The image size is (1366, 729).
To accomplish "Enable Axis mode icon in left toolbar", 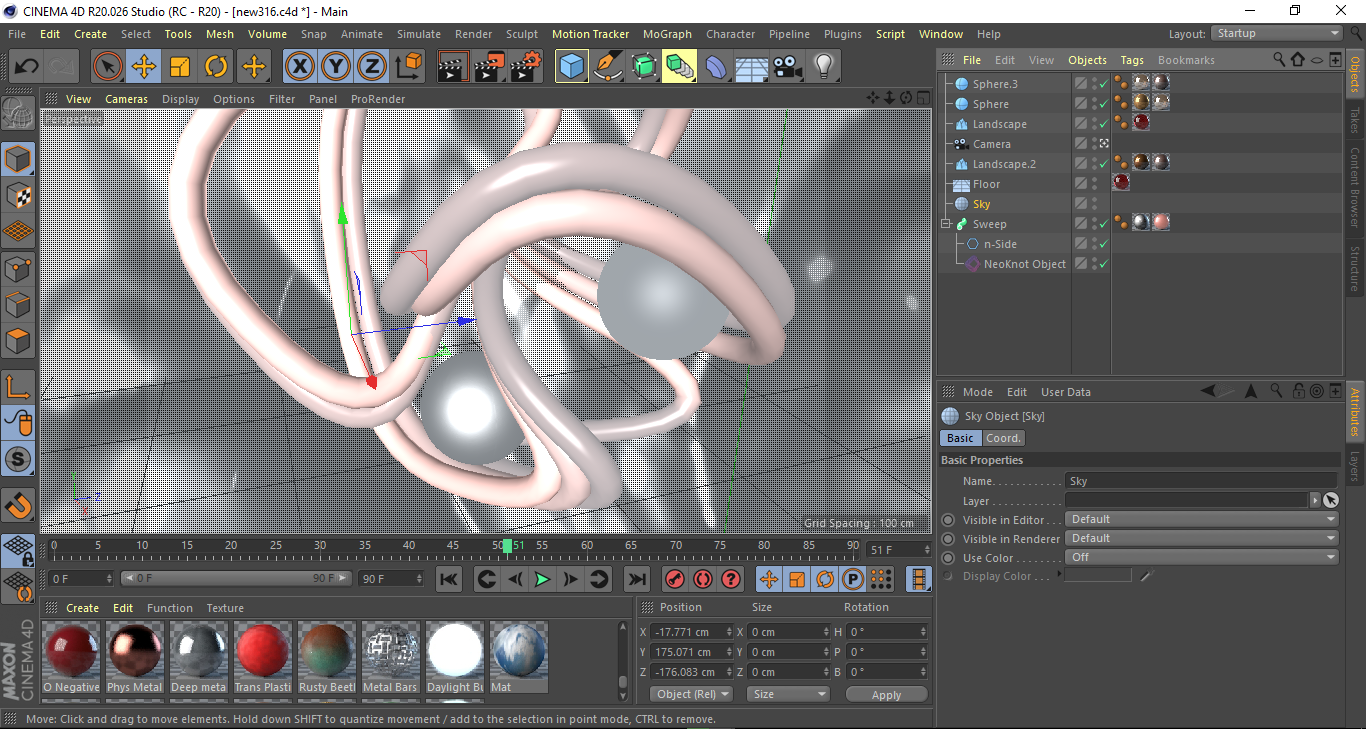I will pos(18,387).
